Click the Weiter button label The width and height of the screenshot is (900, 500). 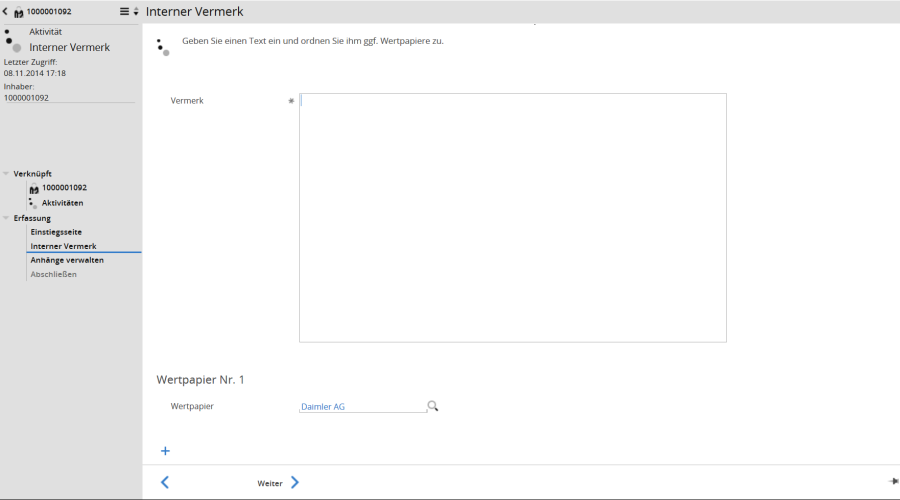[269, 483]
